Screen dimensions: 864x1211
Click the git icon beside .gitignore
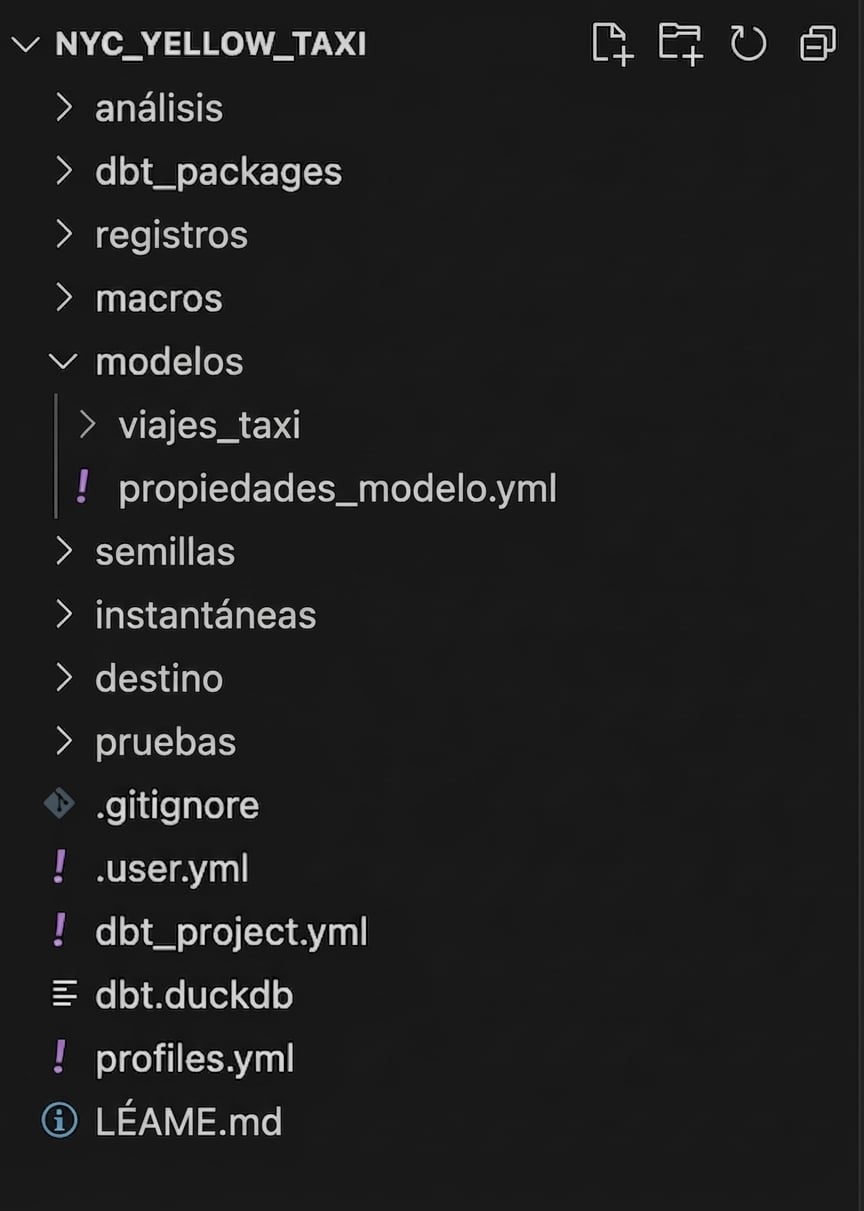pyautogui.click(x=60, y=804)
